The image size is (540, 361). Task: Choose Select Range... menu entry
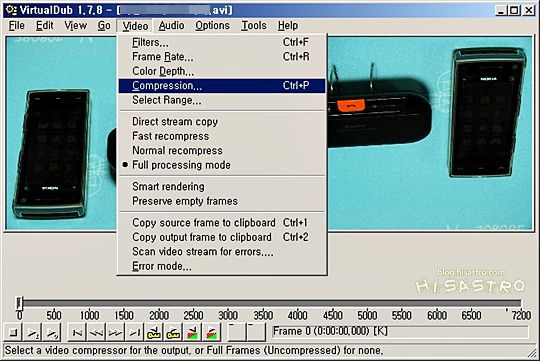(x=222, y=100)
